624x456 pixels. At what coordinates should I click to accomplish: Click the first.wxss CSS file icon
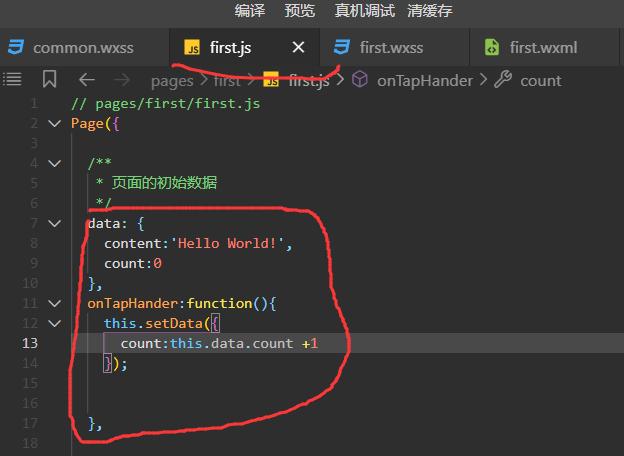[x=342, y=47]
